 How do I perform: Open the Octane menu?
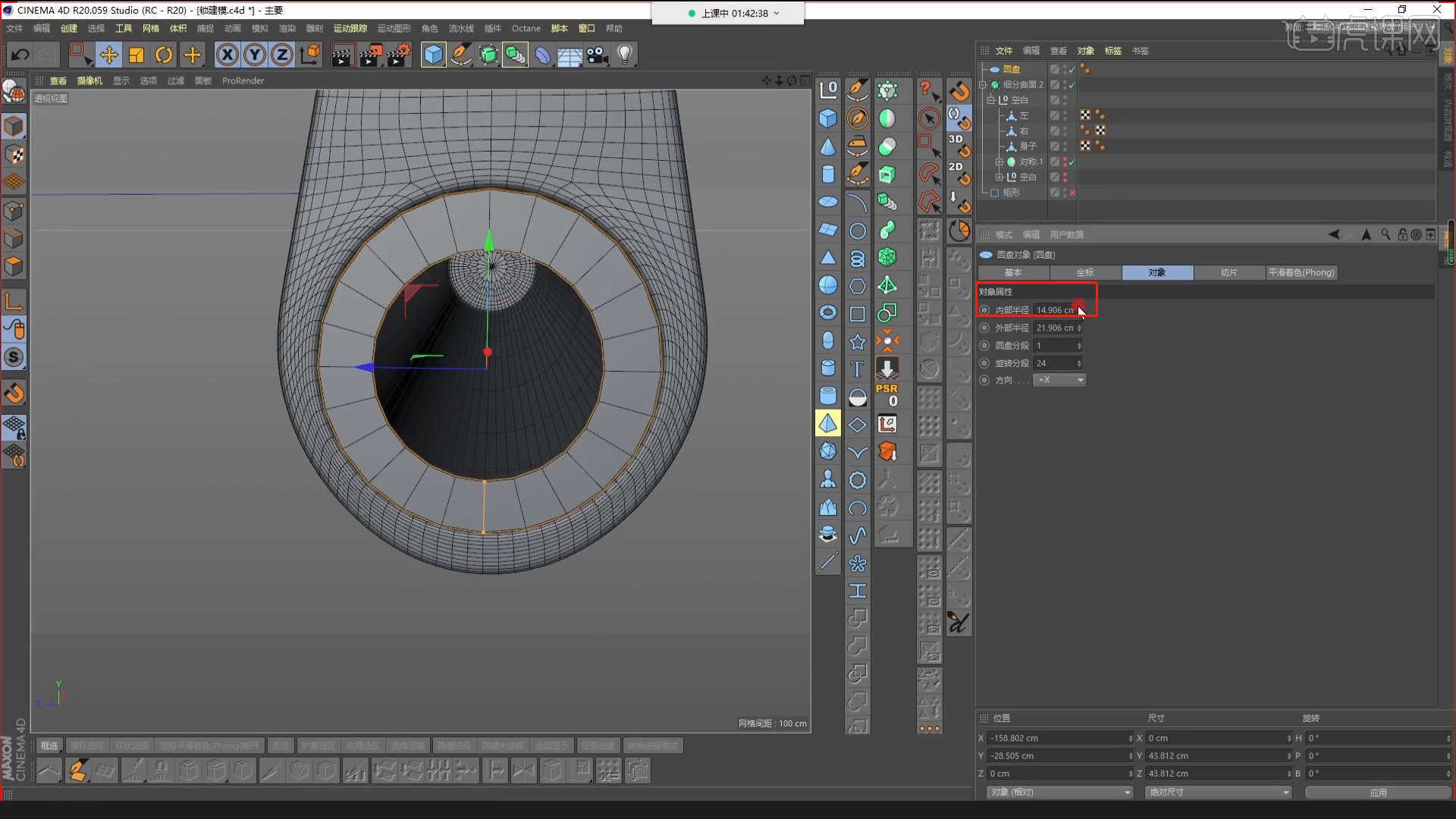(x=526, y=28)
